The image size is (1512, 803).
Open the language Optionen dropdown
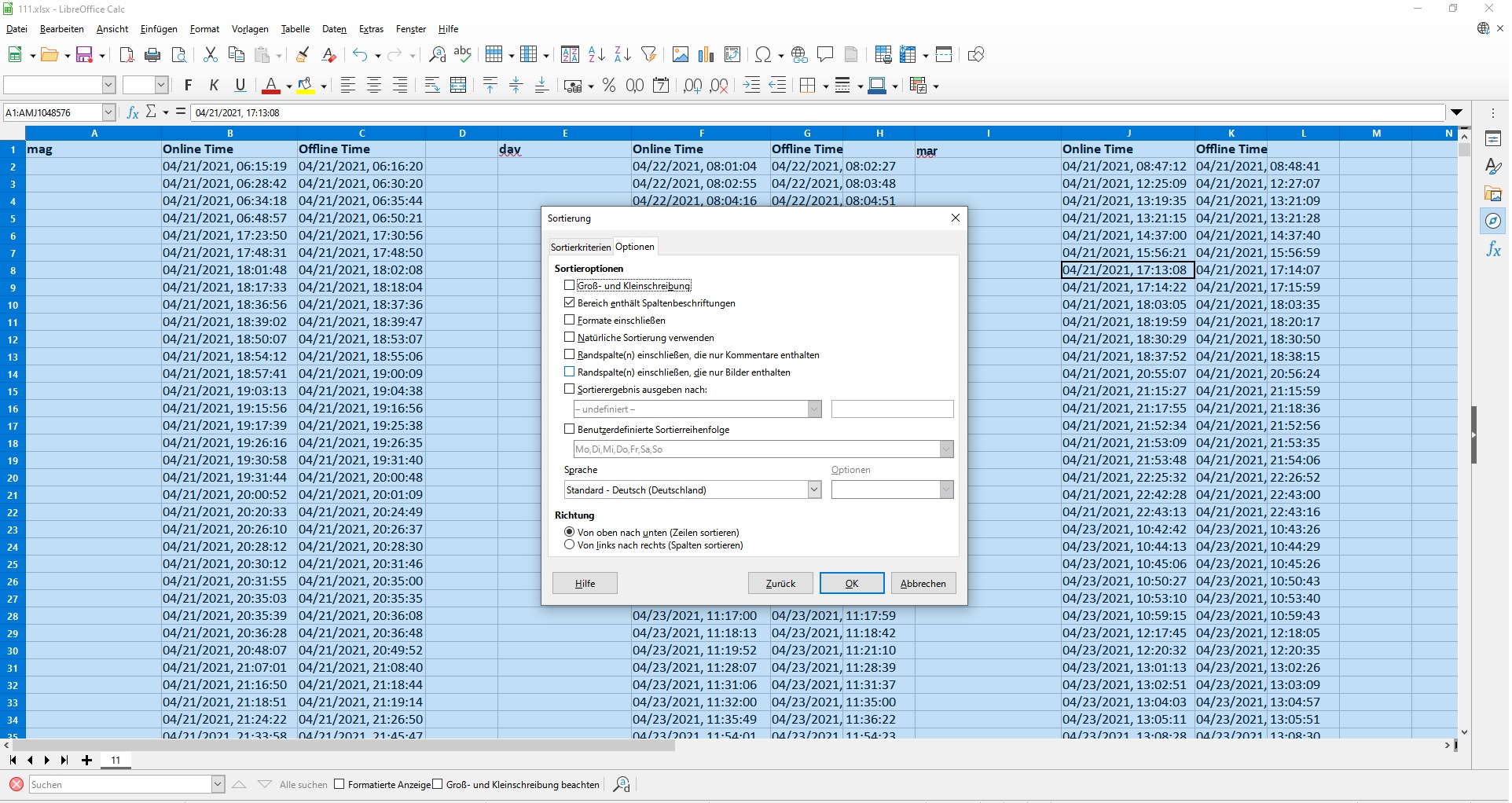[x=946, y=489]
